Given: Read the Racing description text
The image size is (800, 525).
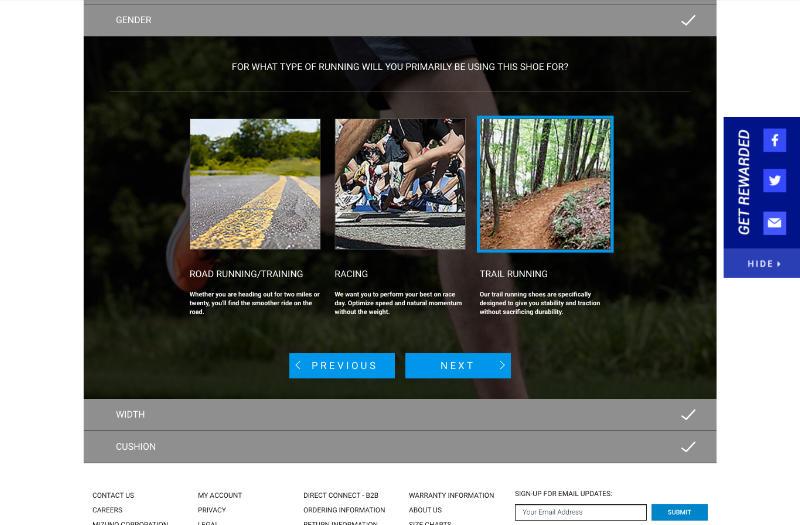Looking at the screenshot, I should pos(398,303).
